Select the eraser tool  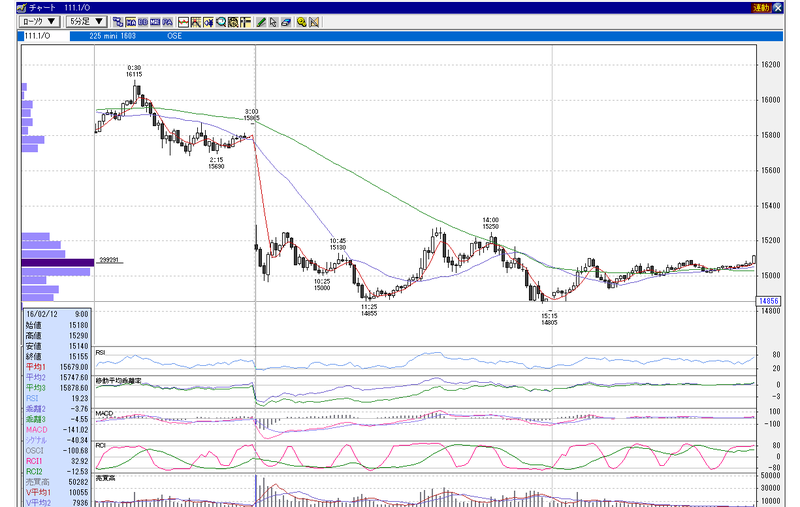pyautogui.click(x=286, y=22)
